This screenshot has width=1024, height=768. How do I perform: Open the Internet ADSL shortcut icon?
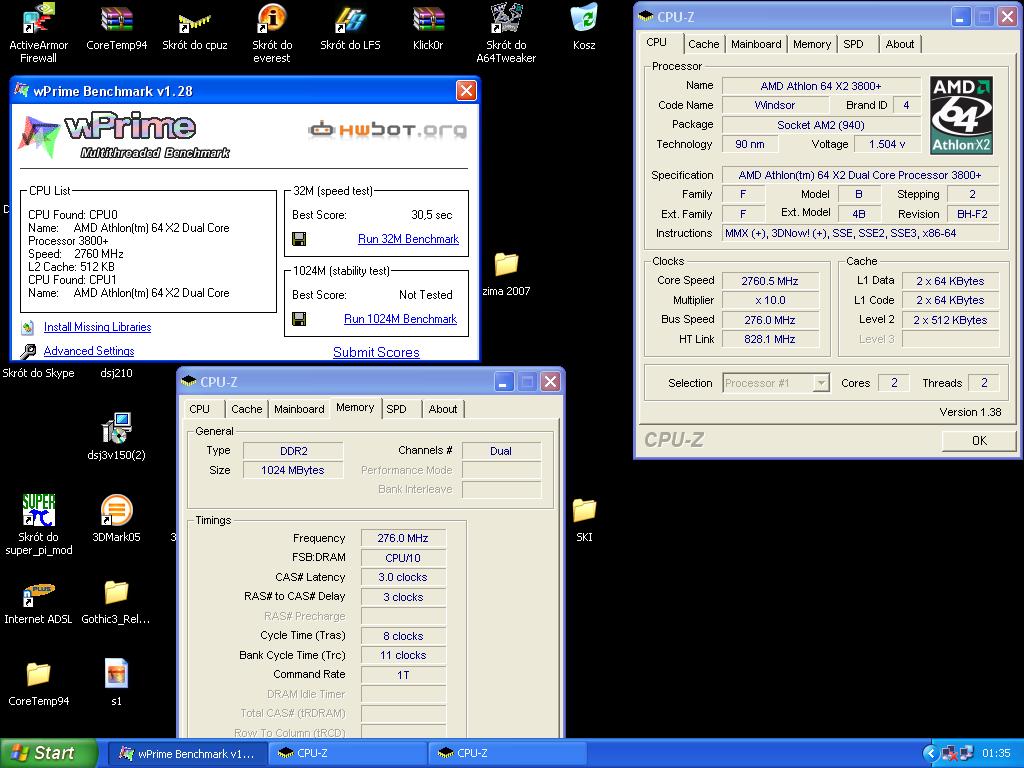(38, 594)
